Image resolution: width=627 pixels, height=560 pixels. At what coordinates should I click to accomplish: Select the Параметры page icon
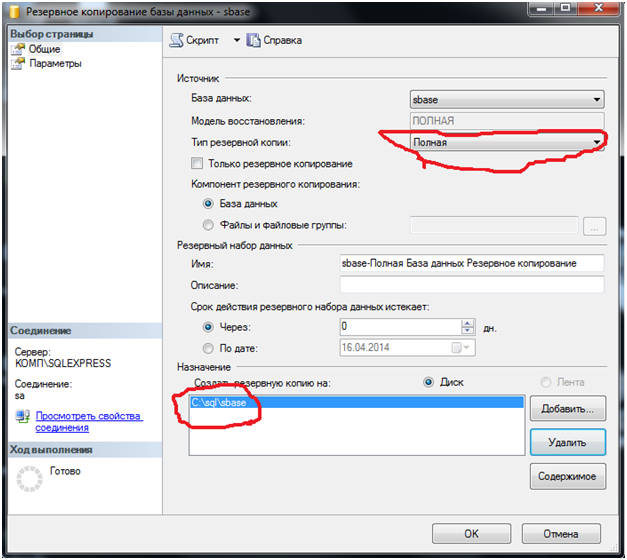pos(18,63)
